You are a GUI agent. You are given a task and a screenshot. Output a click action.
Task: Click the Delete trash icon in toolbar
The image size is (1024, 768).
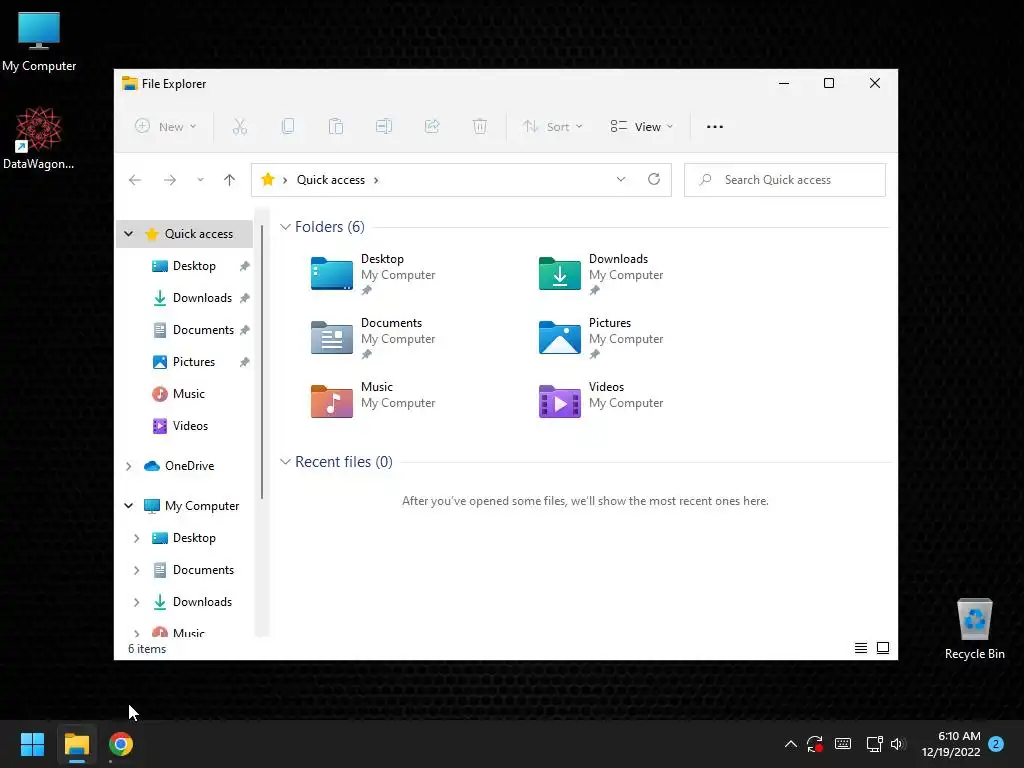pyautogui.click(x=480, y=126)
